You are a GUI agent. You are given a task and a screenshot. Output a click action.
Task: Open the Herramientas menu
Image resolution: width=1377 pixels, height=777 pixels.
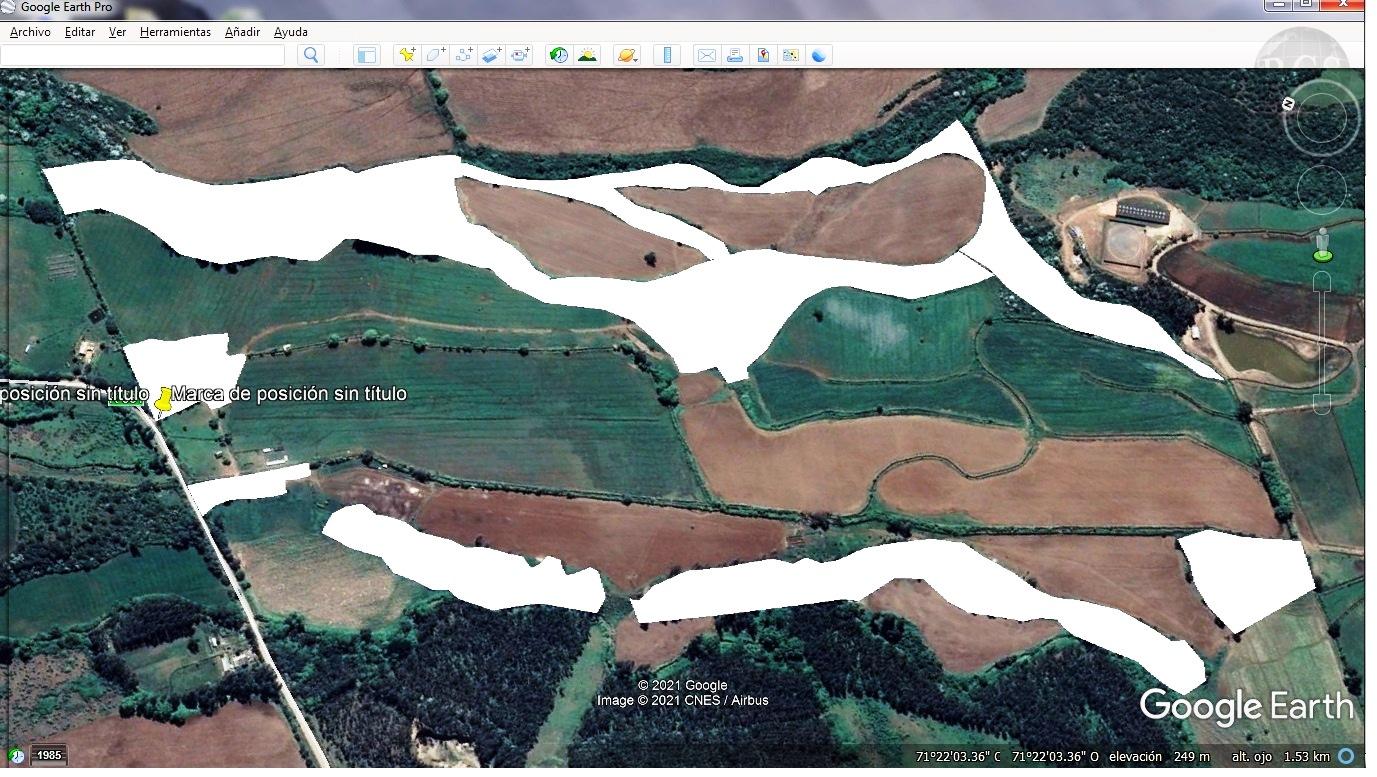tap(175, 32)
